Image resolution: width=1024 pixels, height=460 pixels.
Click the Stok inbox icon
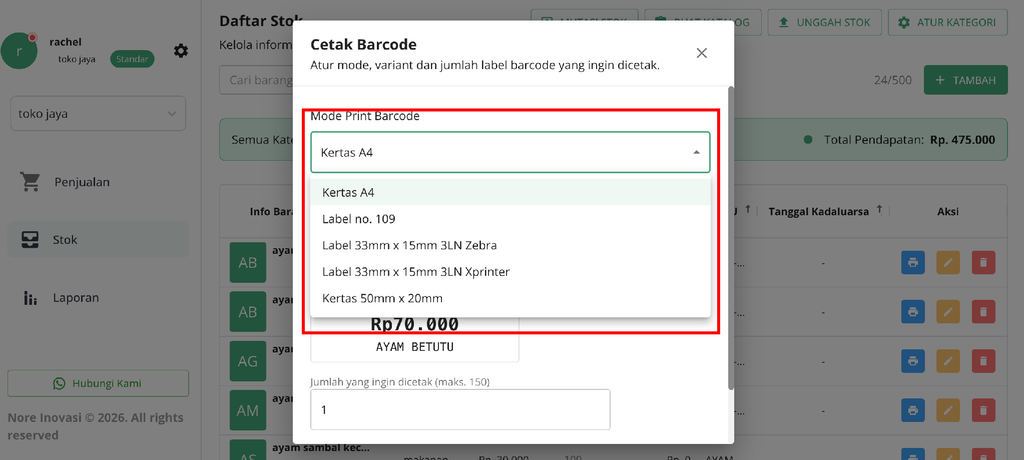[30, 240]
